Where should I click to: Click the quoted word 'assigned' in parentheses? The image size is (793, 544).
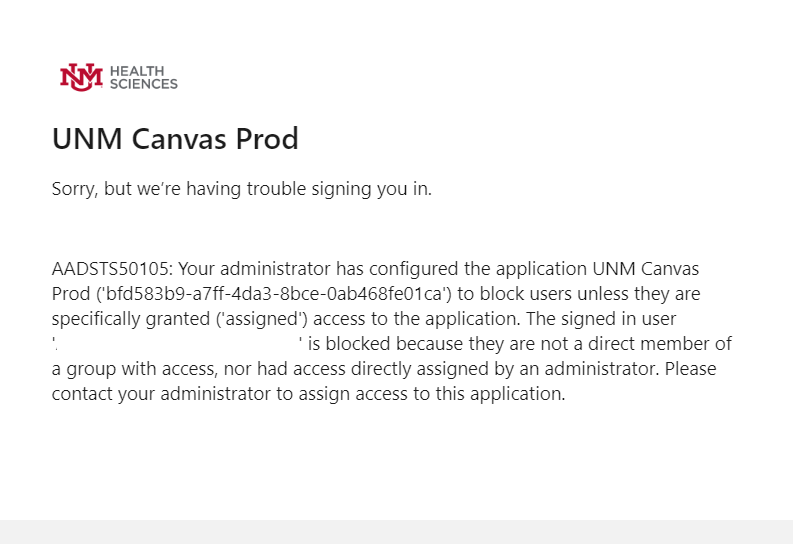pos(261,319)
